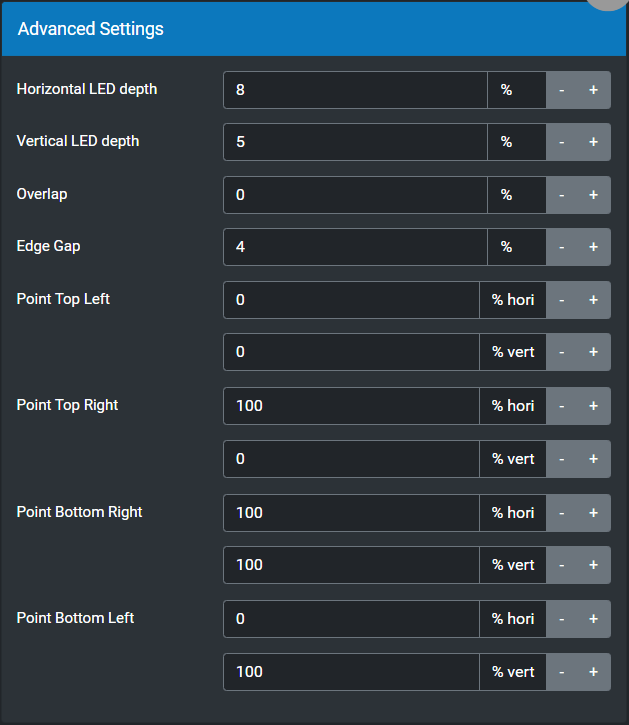
Task: Increase Horizontal LED depth with plus button
Action: pyautogui.click(x=593, y=90)
